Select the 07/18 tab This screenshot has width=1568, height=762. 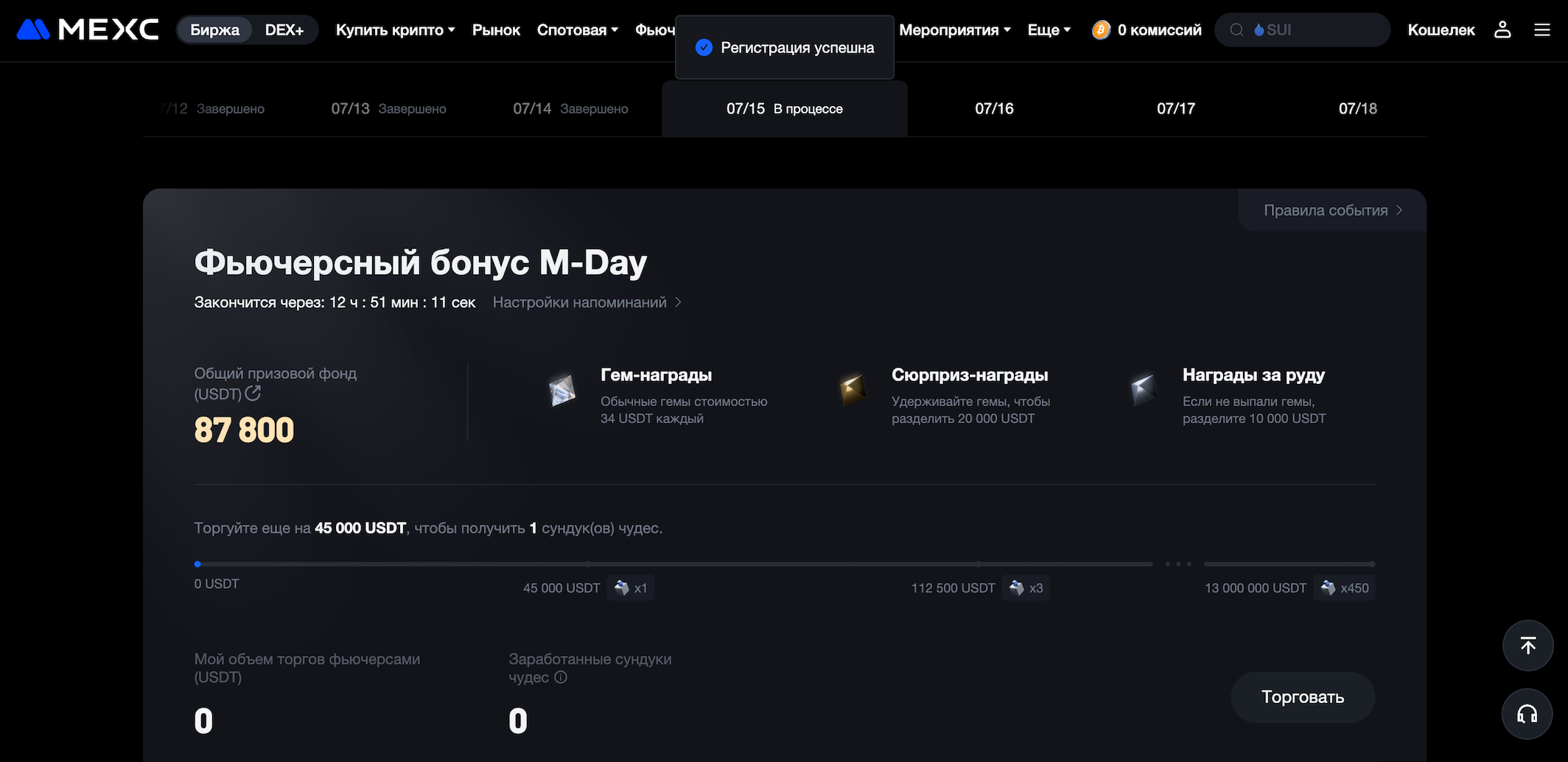(1358, 108)
